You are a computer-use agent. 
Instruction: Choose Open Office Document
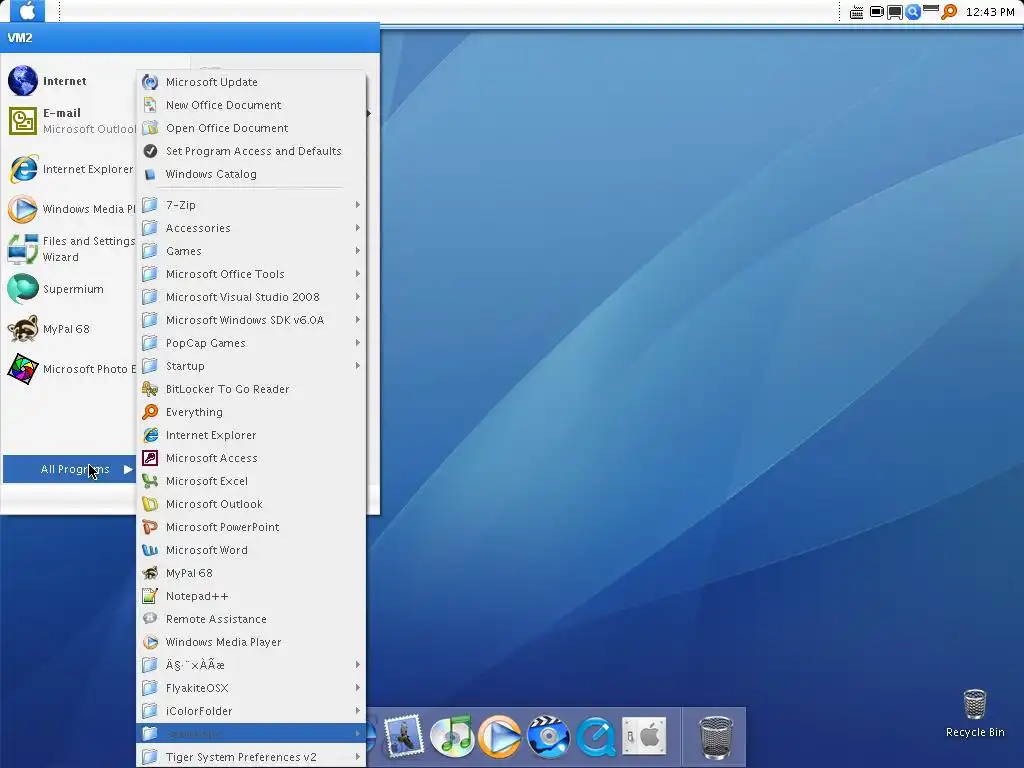pos(251,128)
